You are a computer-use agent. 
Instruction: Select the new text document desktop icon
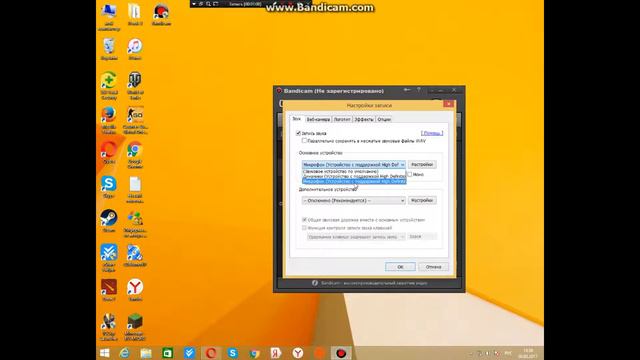pyautogui.click(x=135, y=189)
